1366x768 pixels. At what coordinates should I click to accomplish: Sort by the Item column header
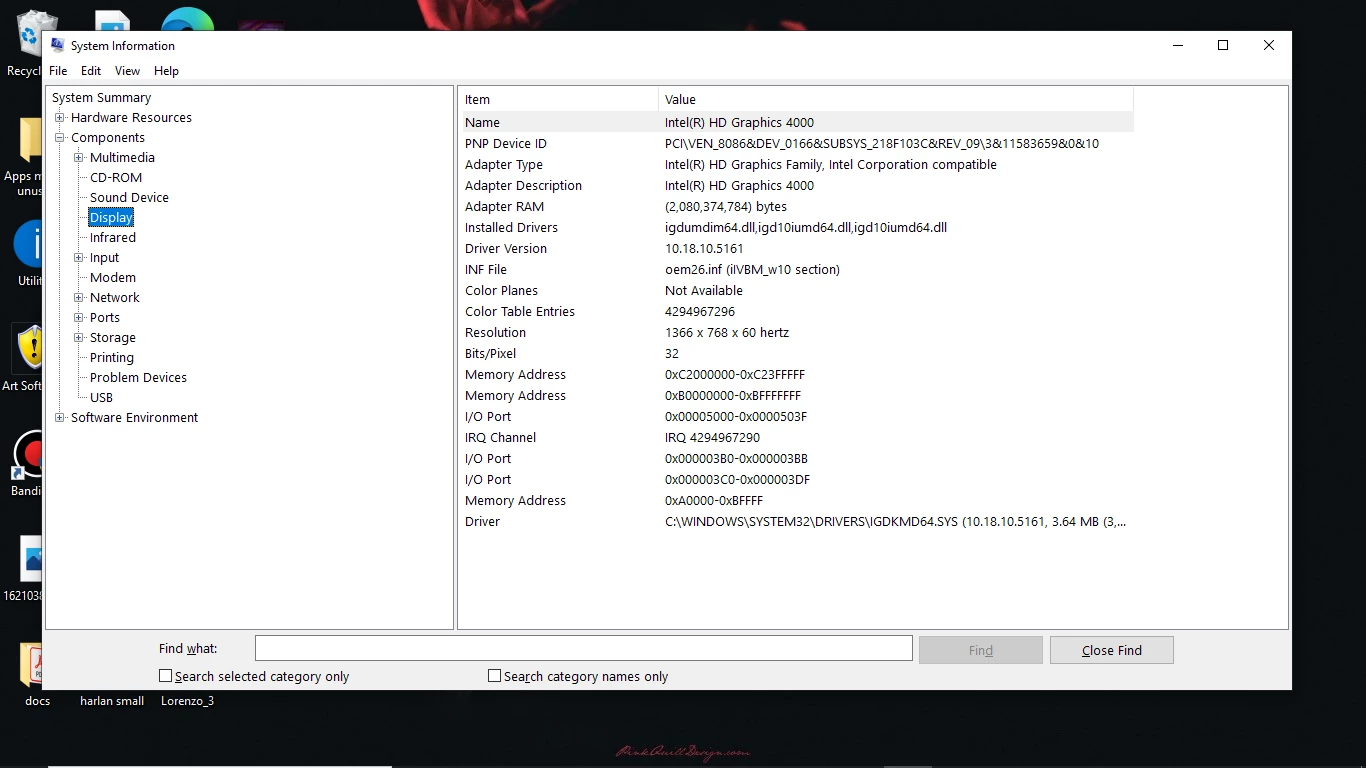click(558, 99)
